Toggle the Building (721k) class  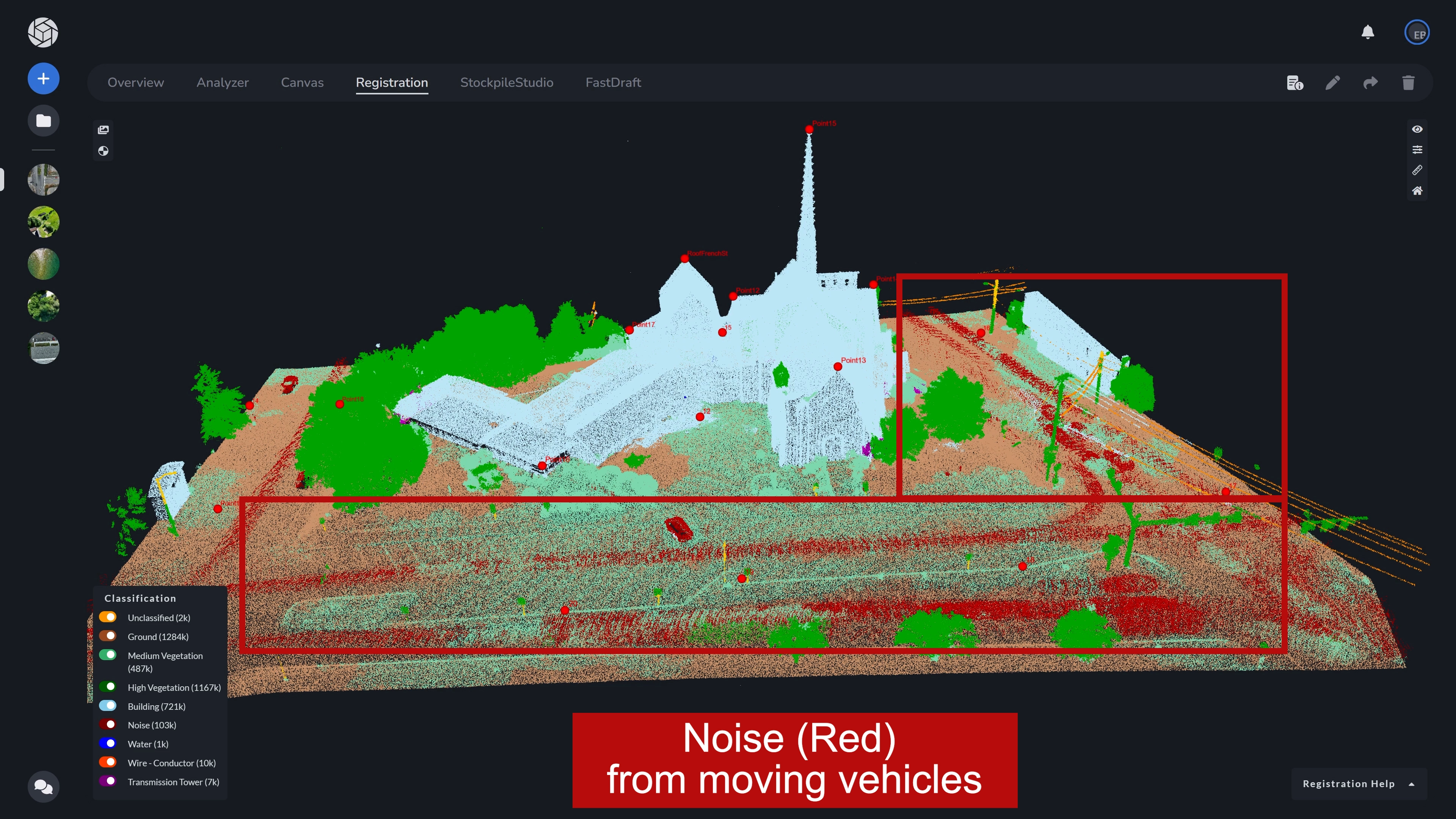(108, 705)
